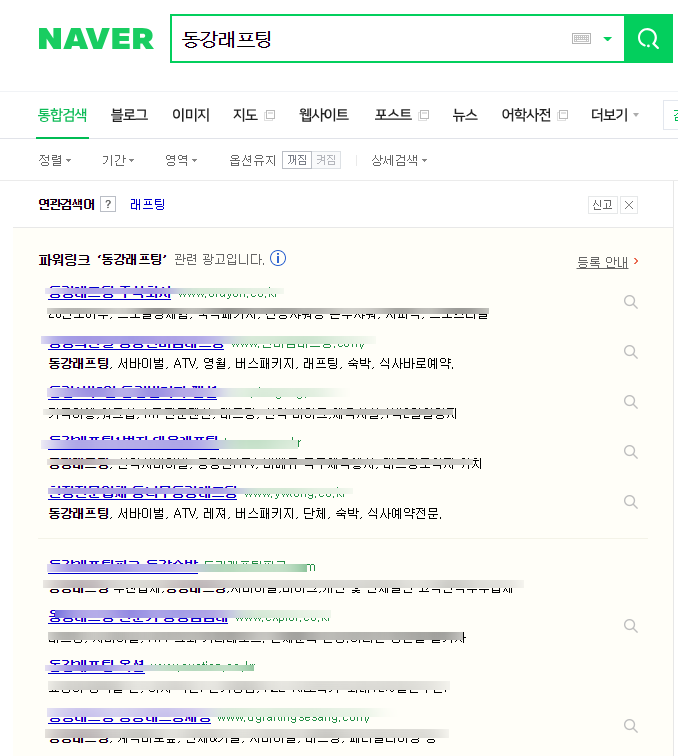Open the second ad title above 영월 description

pos(136,343)
